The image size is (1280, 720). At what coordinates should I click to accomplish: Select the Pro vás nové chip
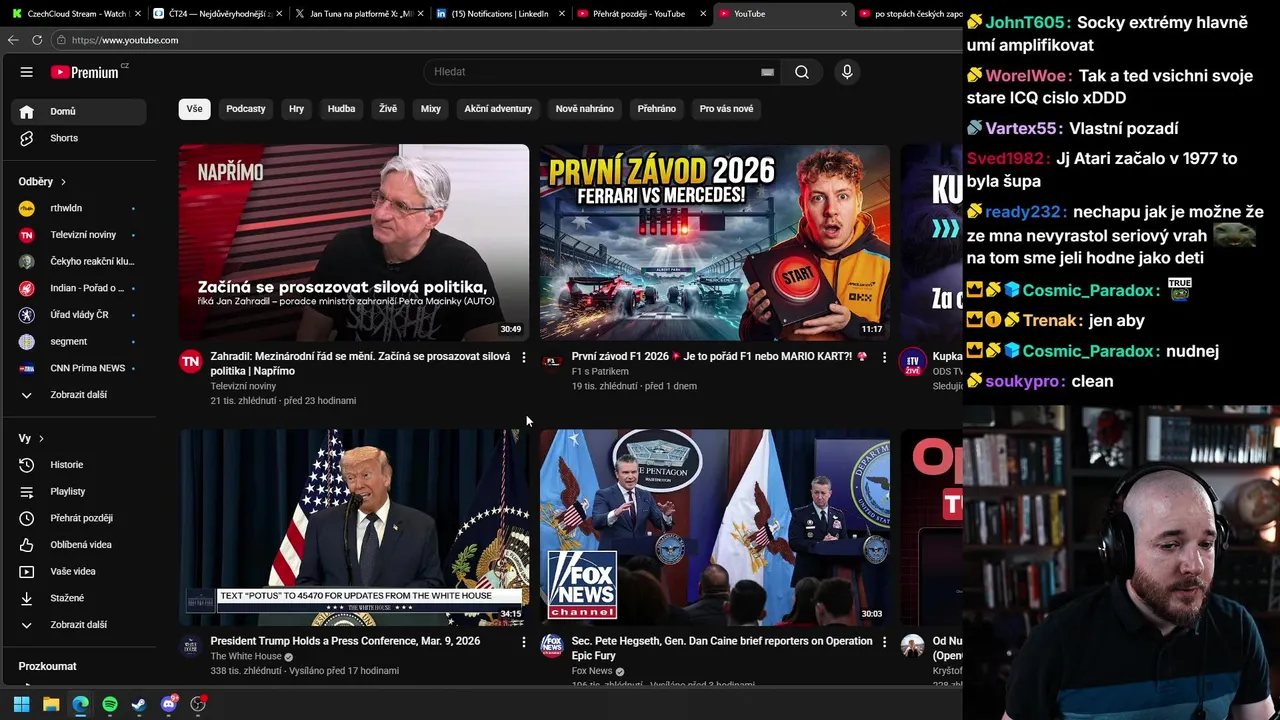[x=727, y=109]
